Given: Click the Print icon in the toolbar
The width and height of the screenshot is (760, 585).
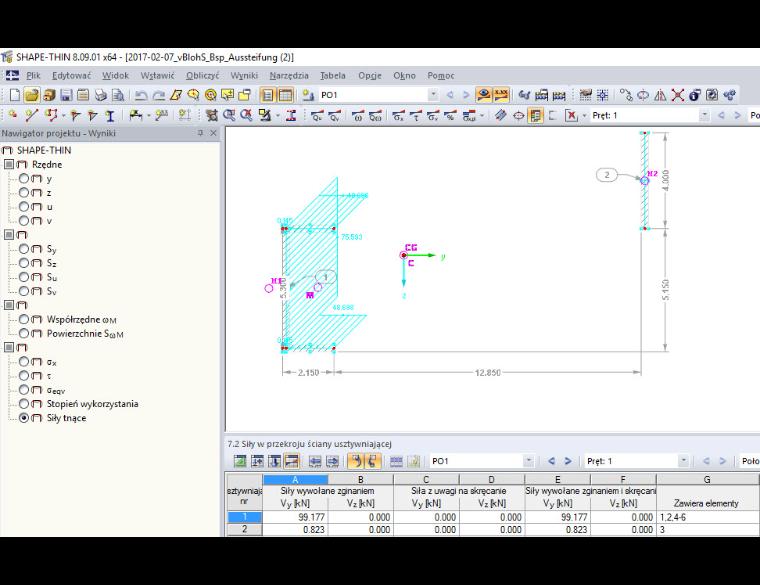Looking at the screenshot, I should [100, 95].
